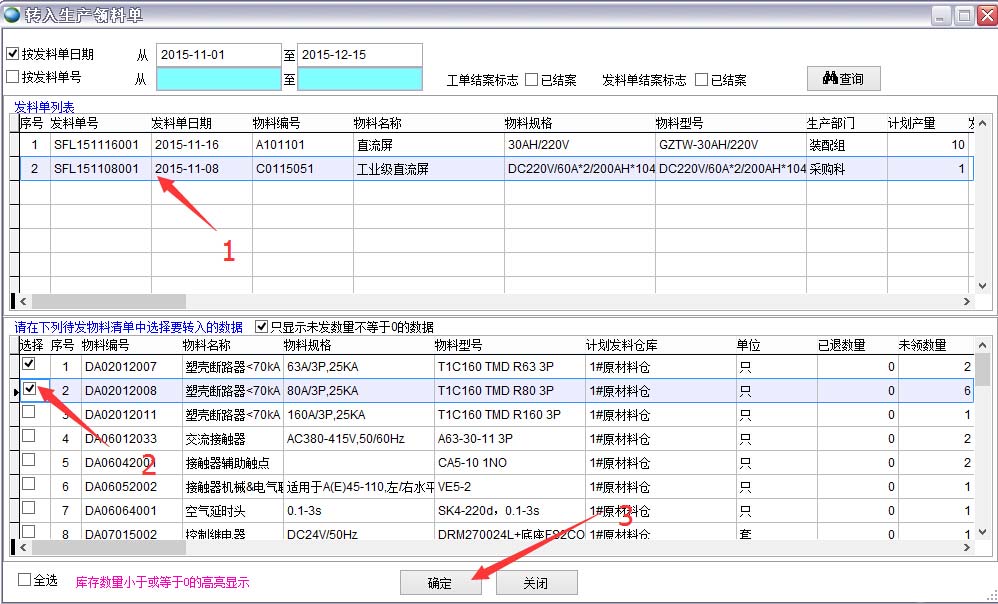This screenshot has width=998, height=604.
Task: Select issue order row SFL151116001
Action: tap(96, 145)
